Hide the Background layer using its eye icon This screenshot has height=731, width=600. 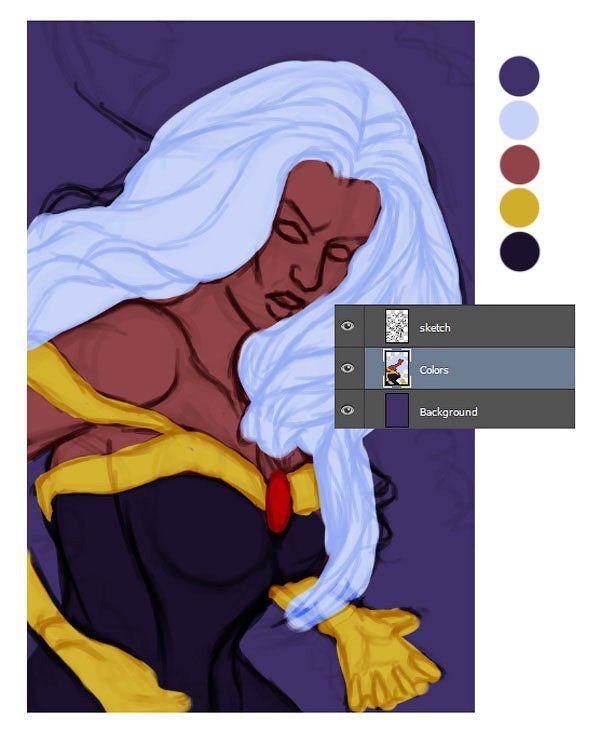tap(348, 411)
